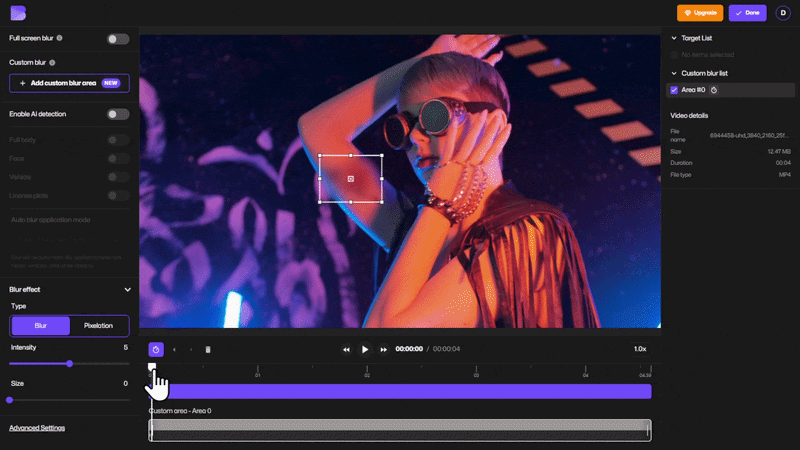Image resolution: width=800 pixels, height=450 pixels.
Task: Open Advanced Settings link
Action: tap(37, 428)
